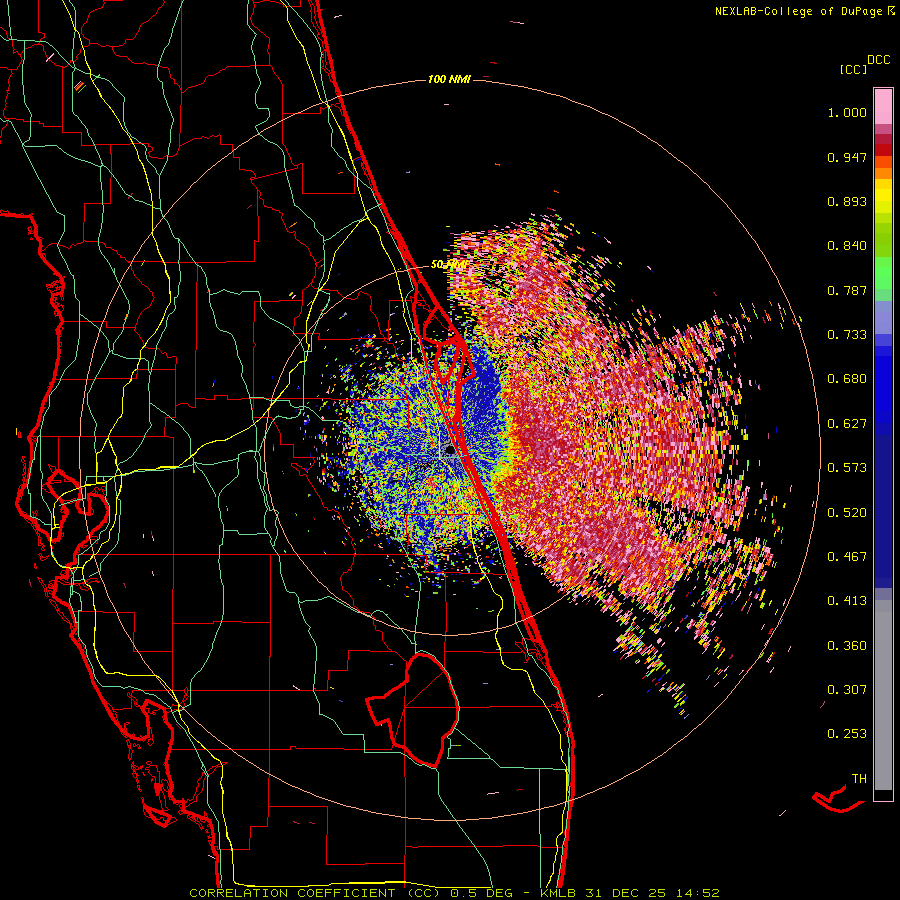Click the DCC product label
This screenshot has width=900, height=900.
coord(879,60)
